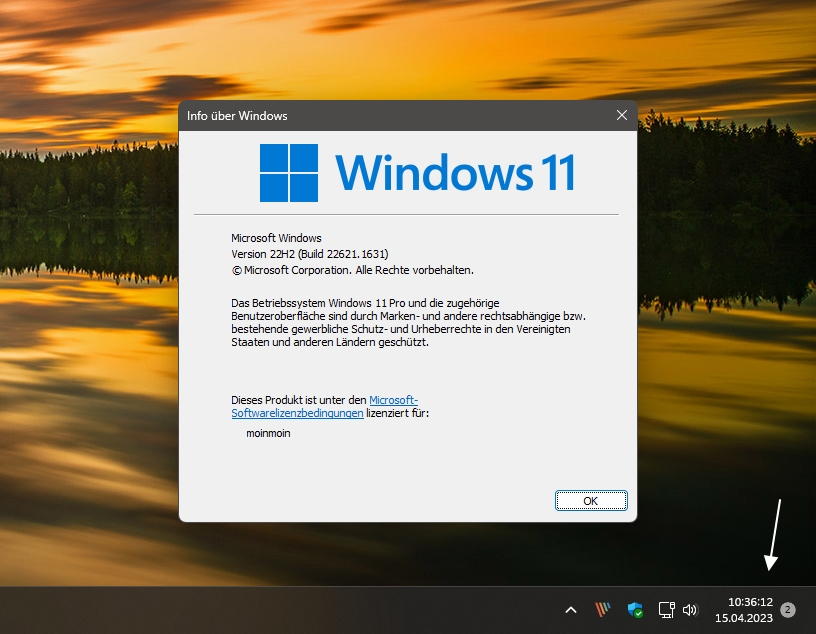816x634 pixels.
Task: Click the Version 22H2 build line
Action: 309,254
